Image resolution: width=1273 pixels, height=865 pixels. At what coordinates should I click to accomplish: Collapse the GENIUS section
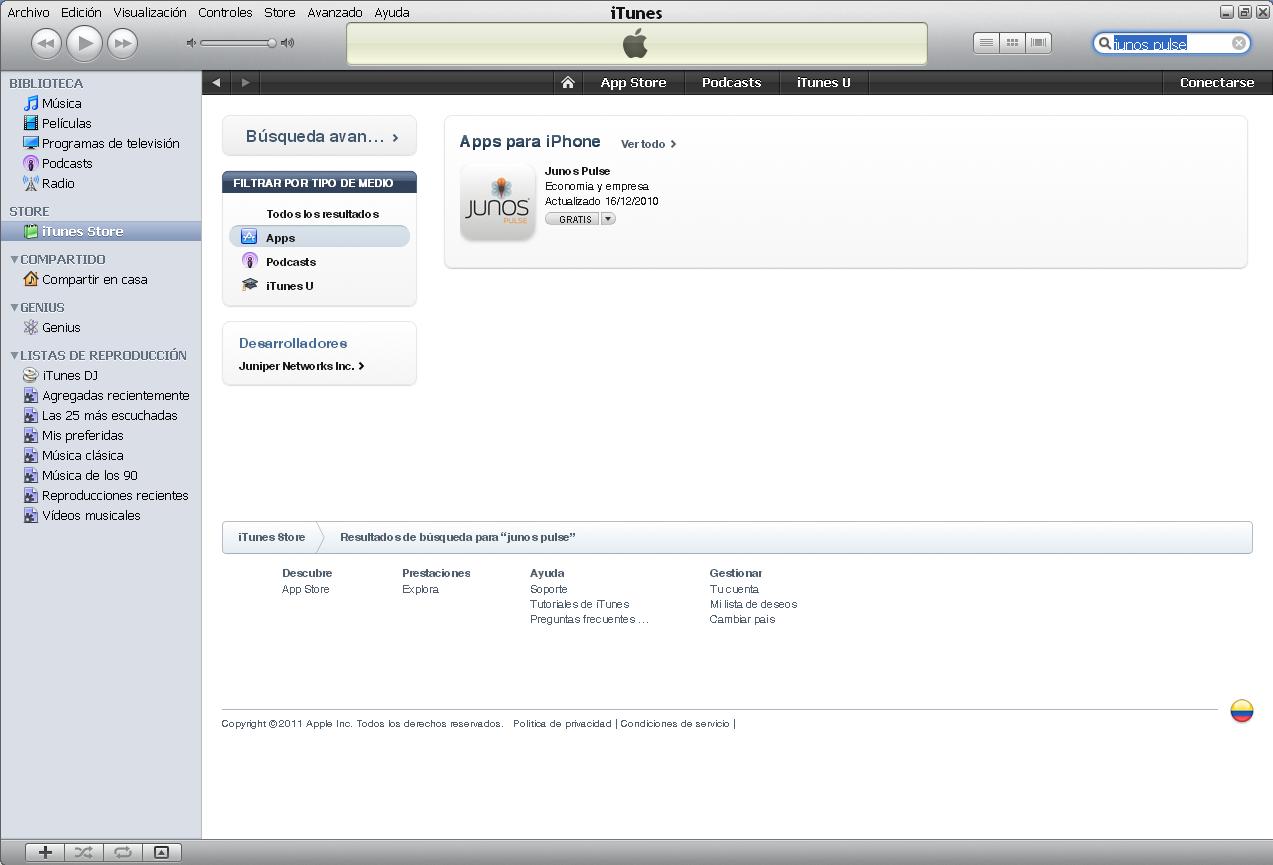tap(14, 307)
